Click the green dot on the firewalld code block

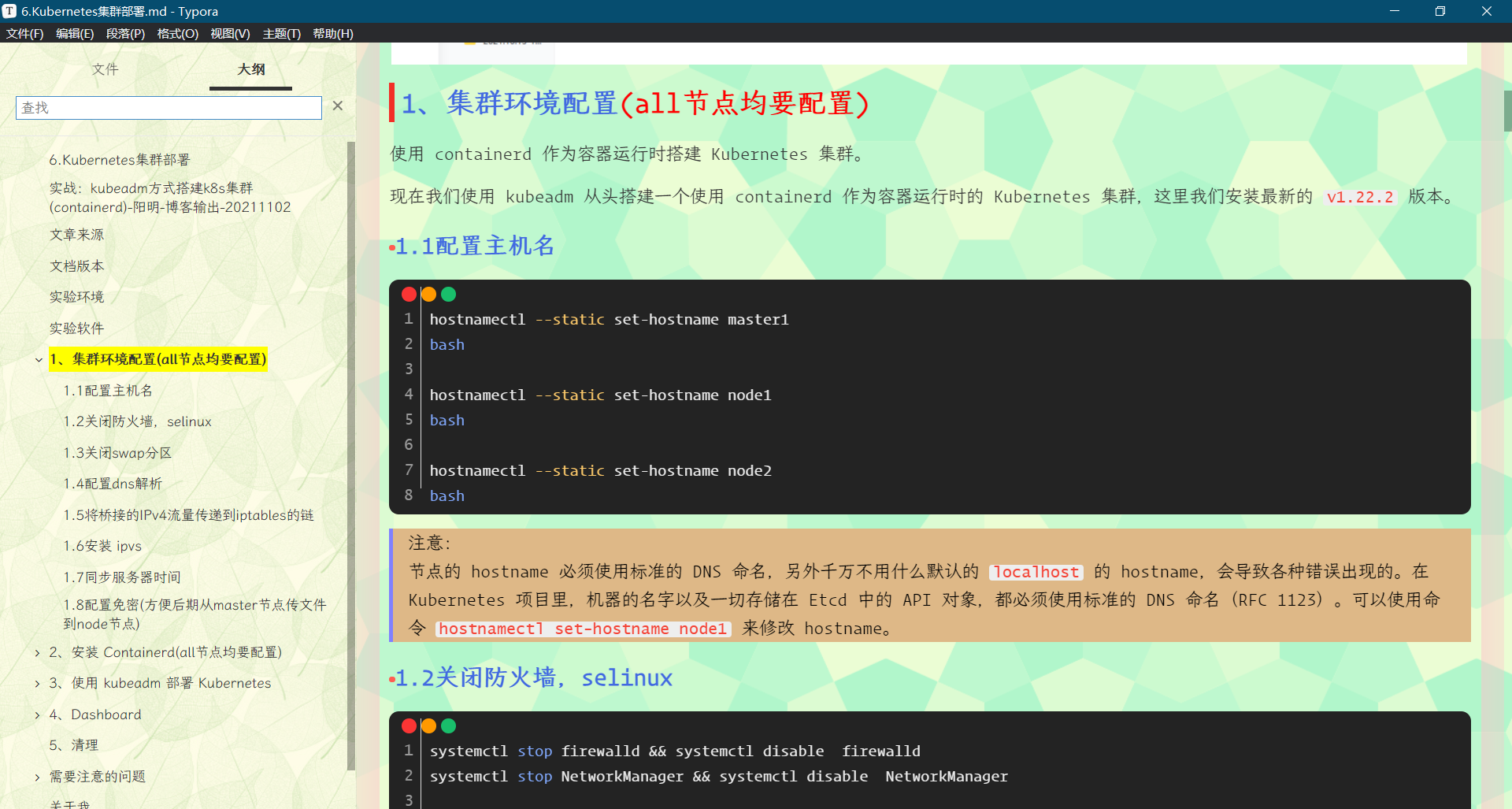point(449,726)
